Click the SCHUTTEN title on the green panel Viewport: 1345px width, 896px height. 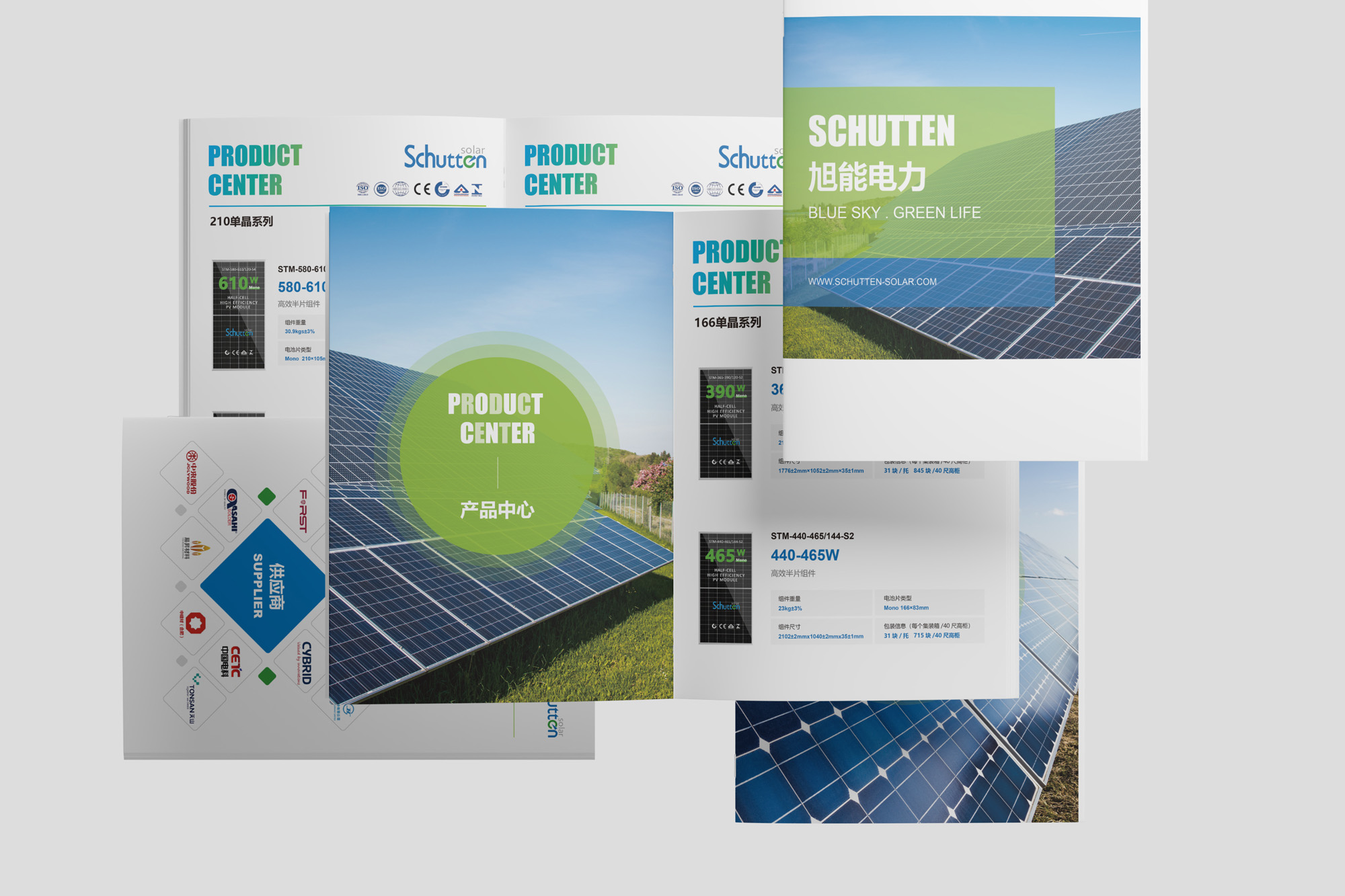[881, 131]
